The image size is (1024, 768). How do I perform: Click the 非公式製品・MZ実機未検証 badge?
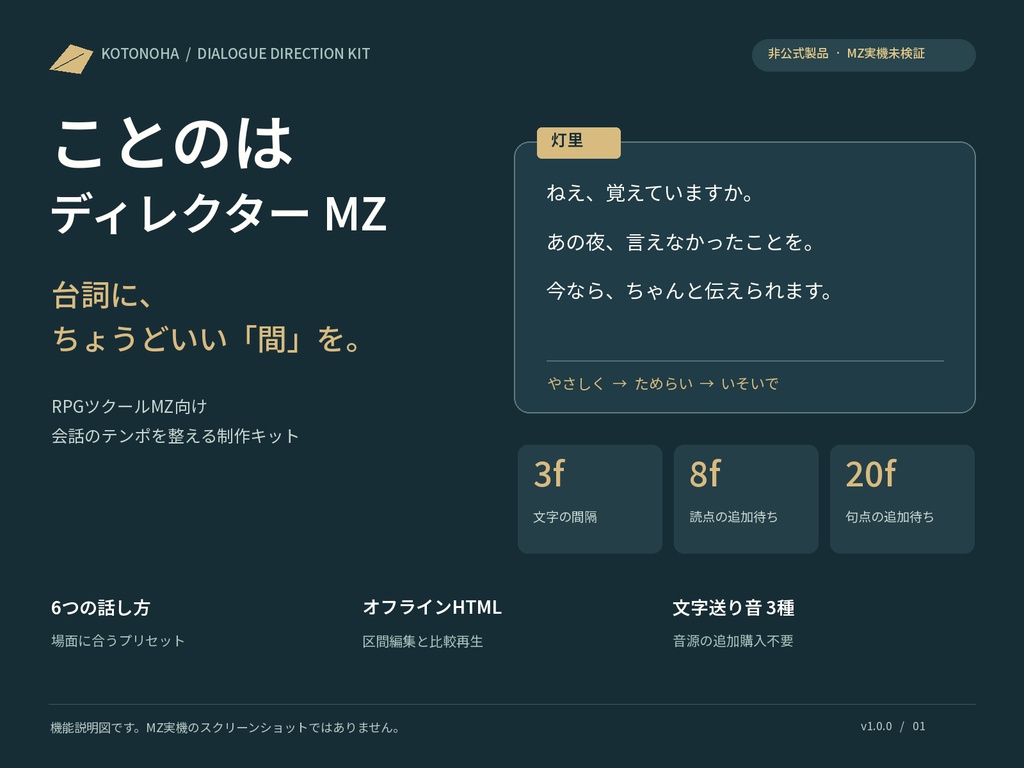click(863, 56)
